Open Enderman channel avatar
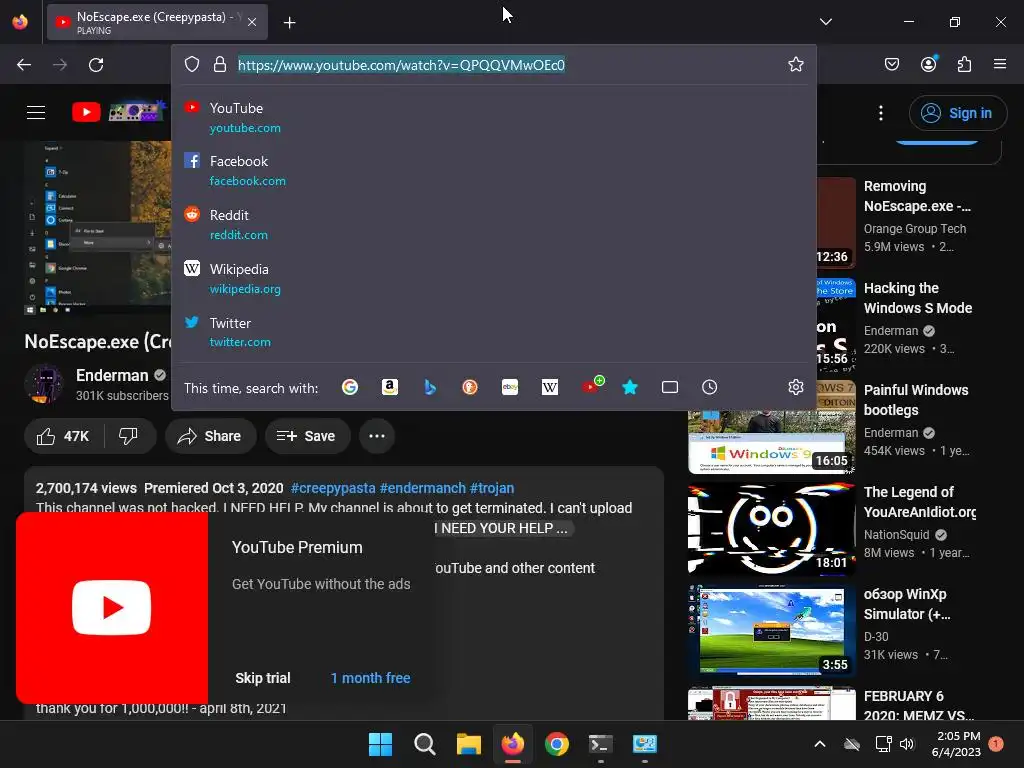This screenshot has height=768, width=1024. 44,383
